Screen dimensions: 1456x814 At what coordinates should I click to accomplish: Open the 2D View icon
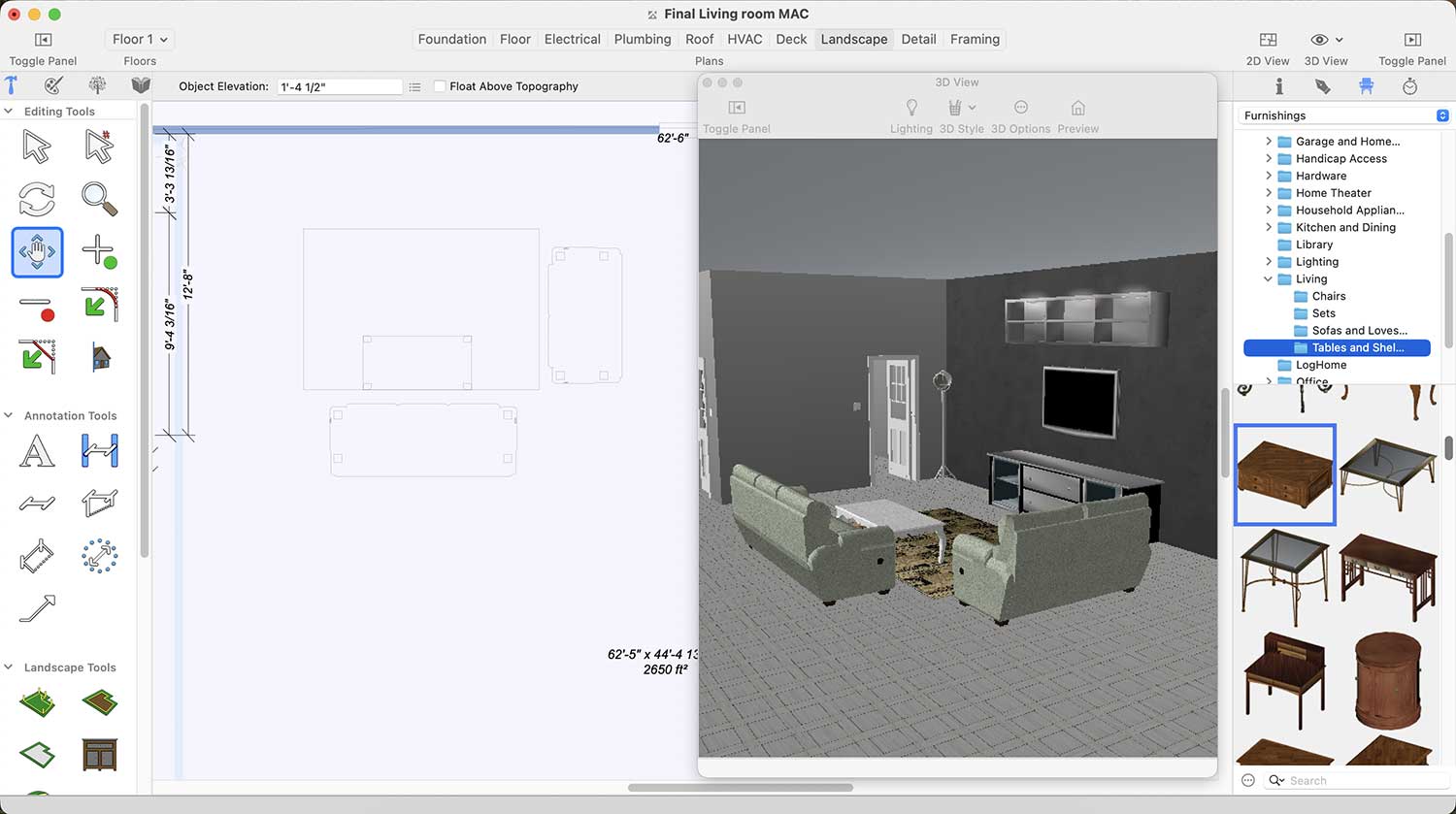pos(1268,40)
